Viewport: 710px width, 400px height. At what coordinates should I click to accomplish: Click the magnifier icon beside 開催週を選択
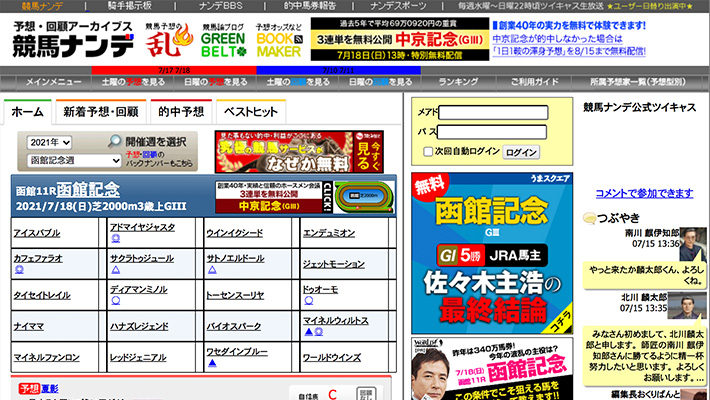tap(114, 141)
